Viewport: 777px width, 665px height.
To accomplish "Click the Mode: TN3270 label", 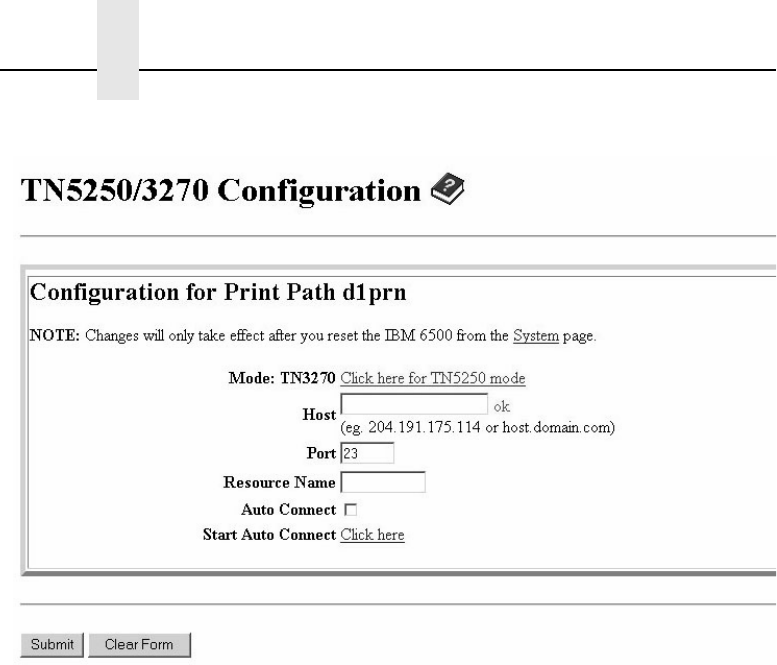I will pos(281,378).
